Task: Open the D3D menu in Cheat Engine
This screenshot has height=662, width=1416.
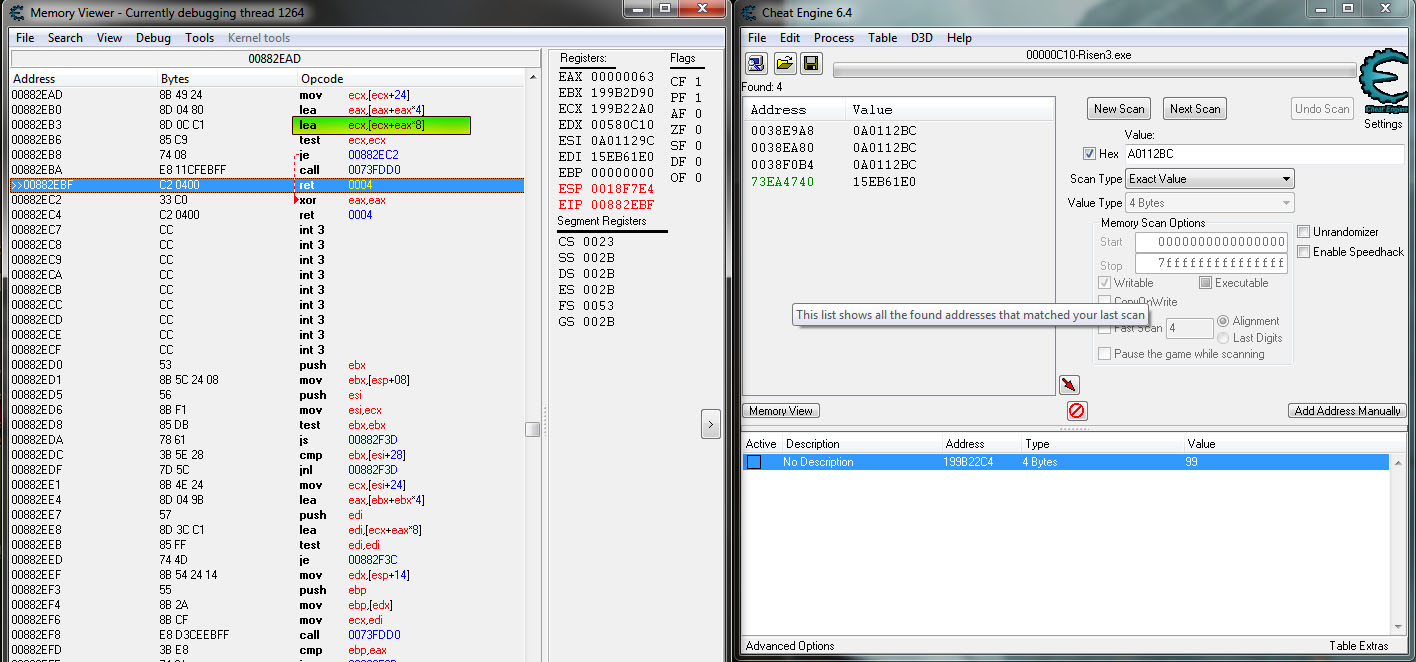Action: click(x=921, y=38)
